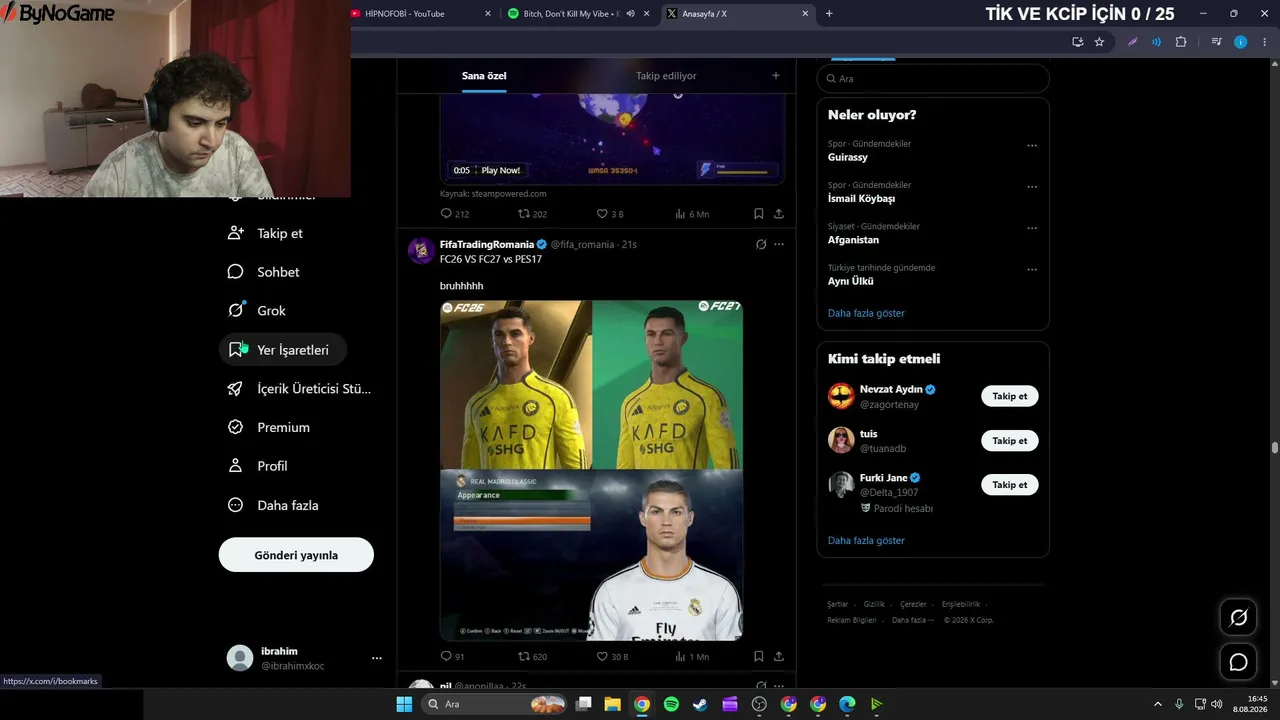The image size is (1280, 720).
Task: Open the FC27 Ronaldo image
Action: coord(668,385)
